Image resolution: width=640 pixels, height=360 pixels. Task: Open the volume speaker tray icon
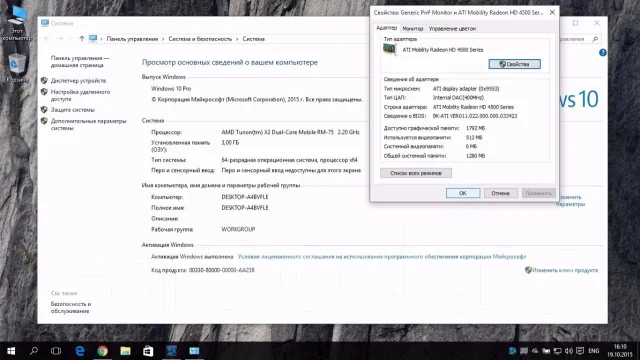(x=568, y=351)
